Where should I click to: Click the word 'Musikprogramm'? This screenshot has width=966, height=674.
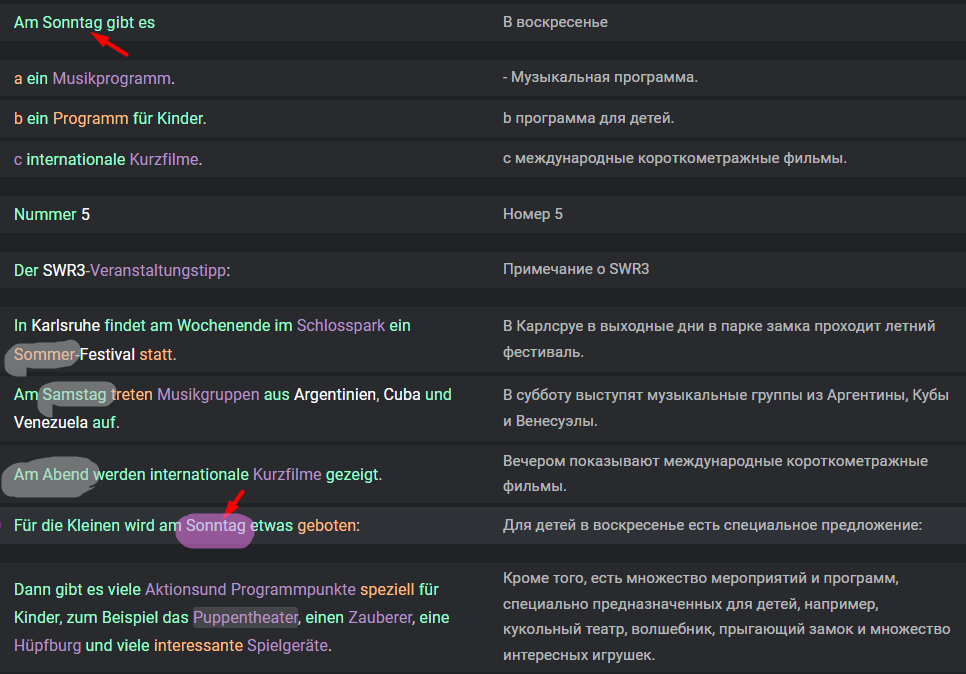coord(112,79)
